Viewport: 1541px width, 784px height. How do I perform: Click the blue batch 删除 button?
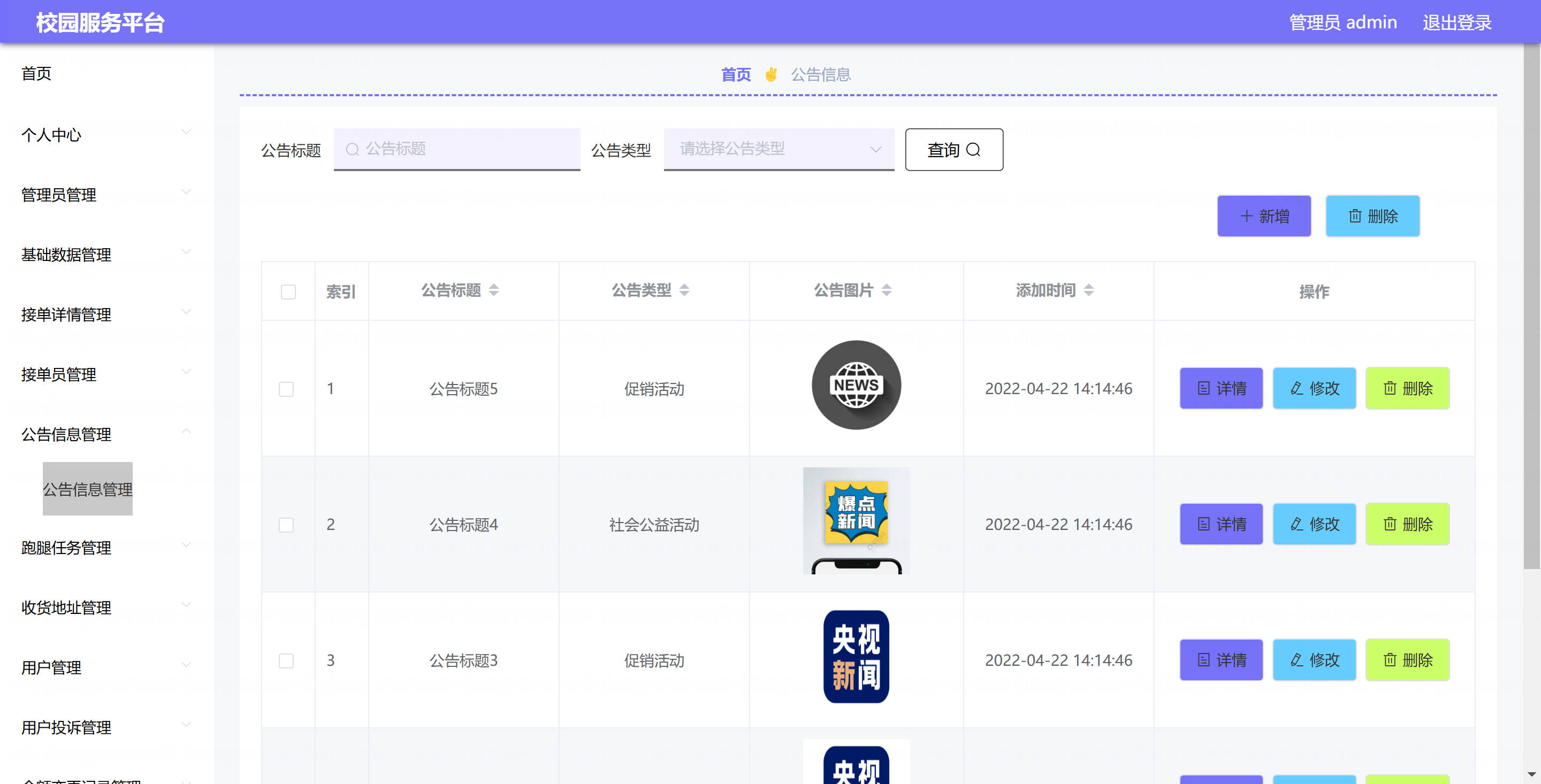(x=1372, y=216)
